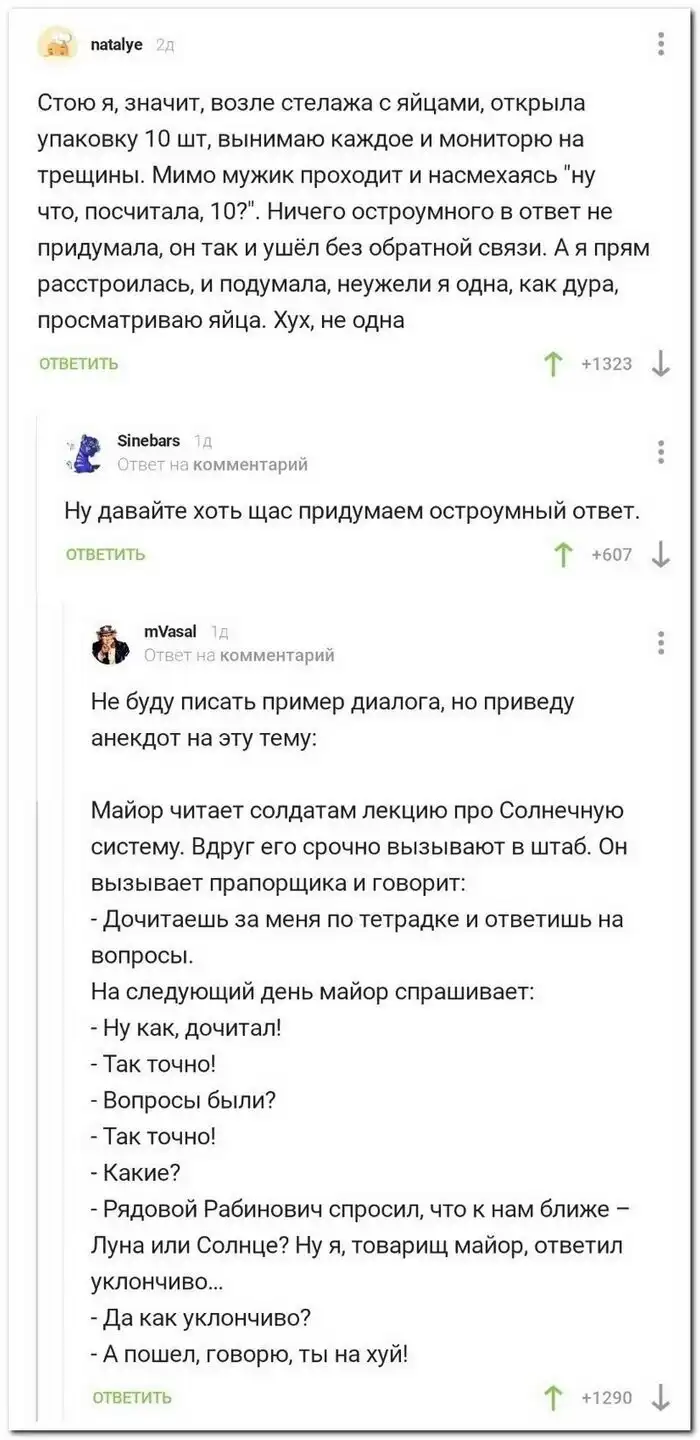Upvote natalye's comment
The height and width of the screenshot is (1440, 700).
[549, 364]
